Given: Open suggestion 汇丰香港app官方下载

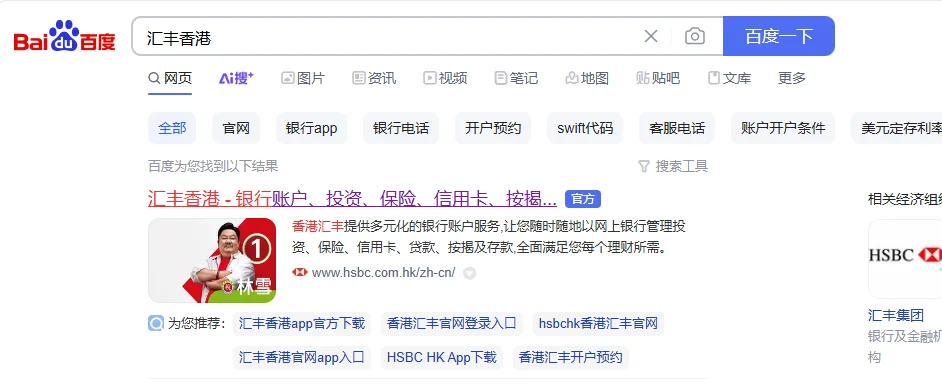Looking at the screenshot, I should [x=302, y=324].
